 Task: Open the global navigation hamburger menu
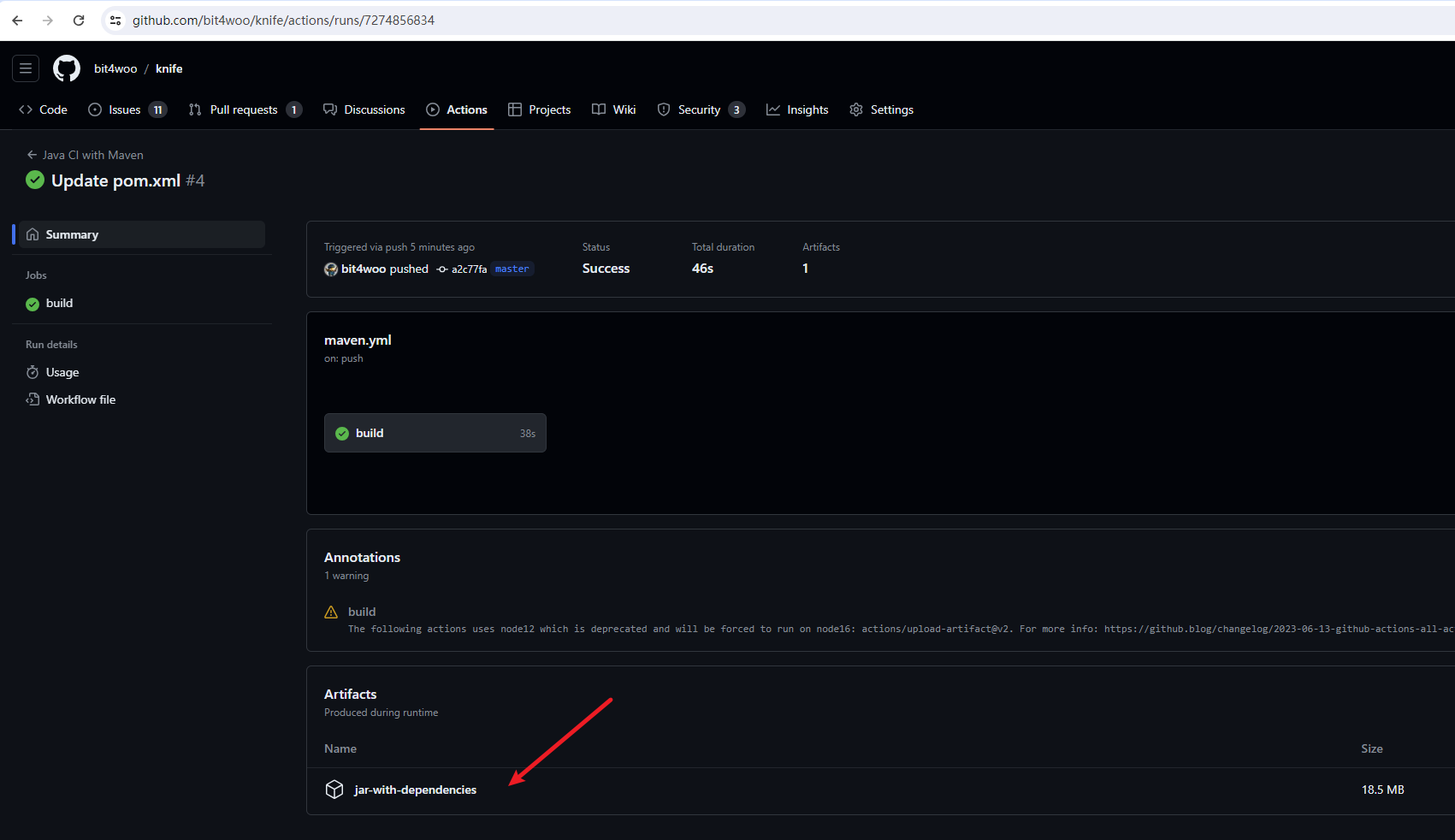[26, 68]
